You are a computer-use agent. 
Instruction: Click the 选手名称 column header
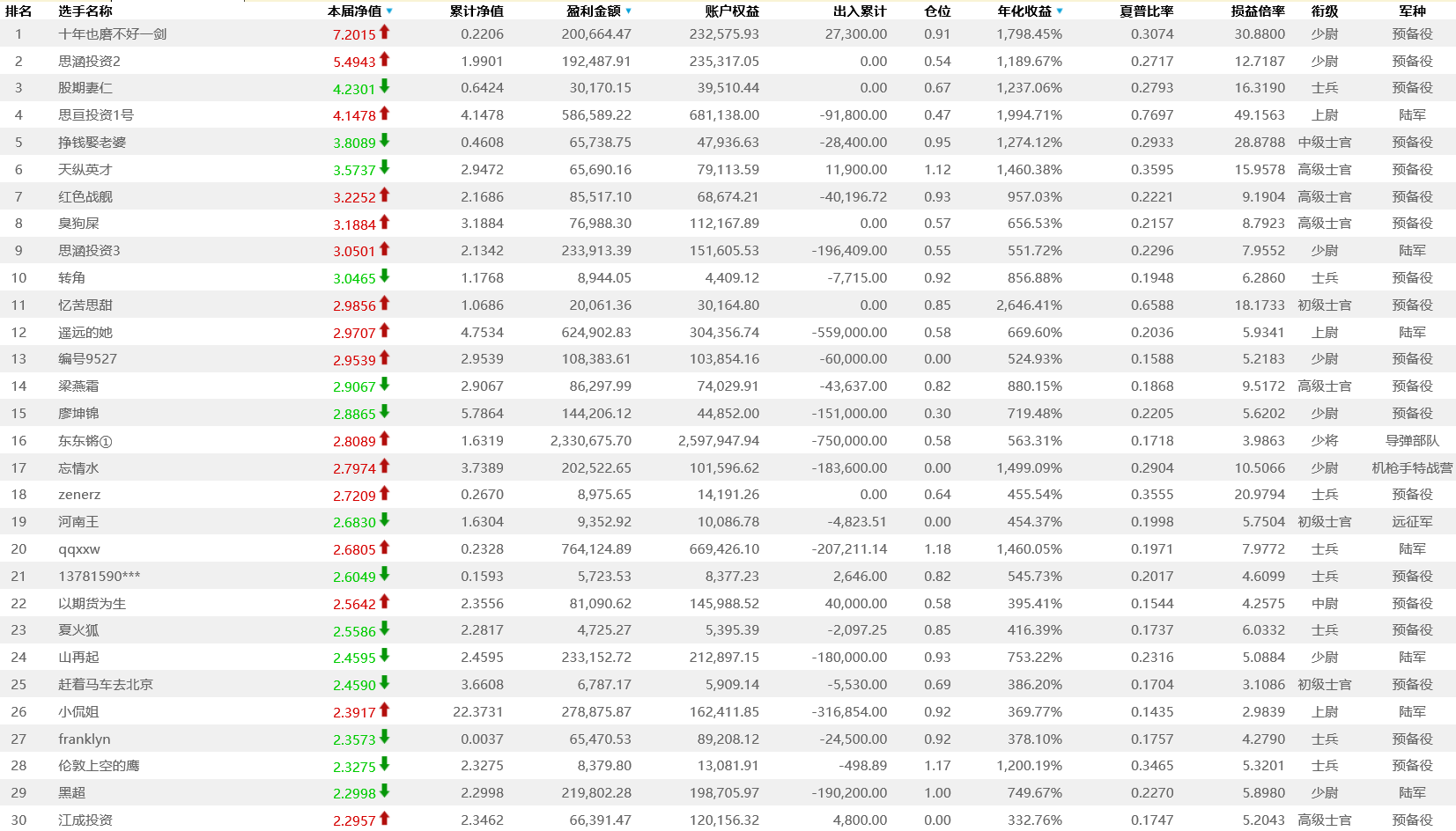(x=85, y=11)
